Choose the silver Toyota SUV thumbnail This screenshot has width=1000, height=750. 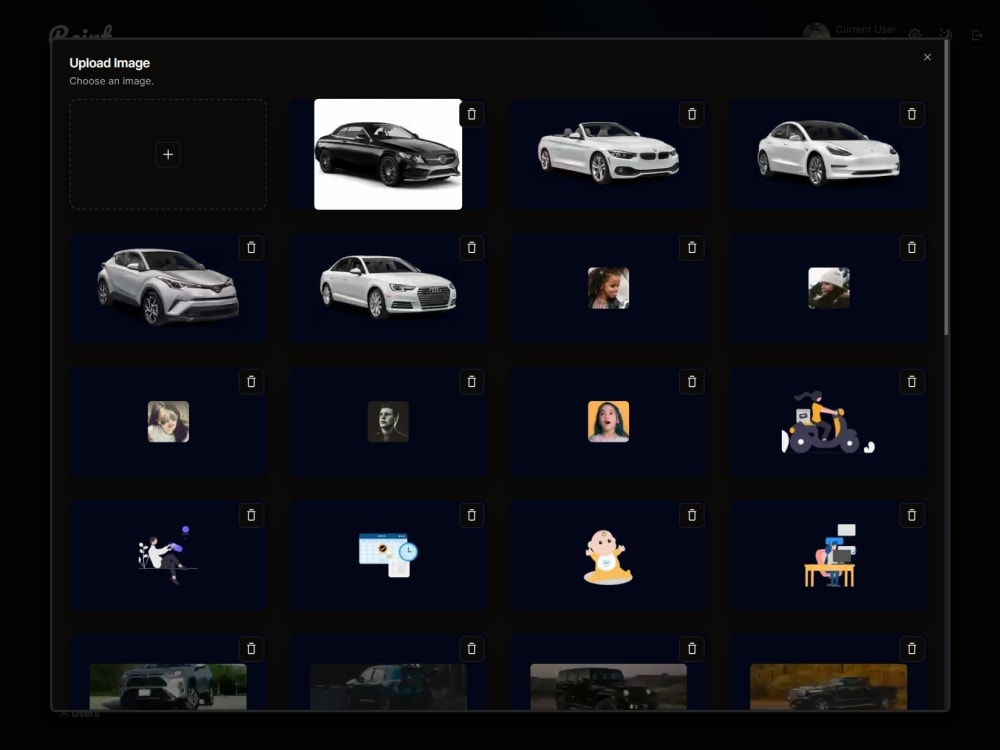click(168, 288)
